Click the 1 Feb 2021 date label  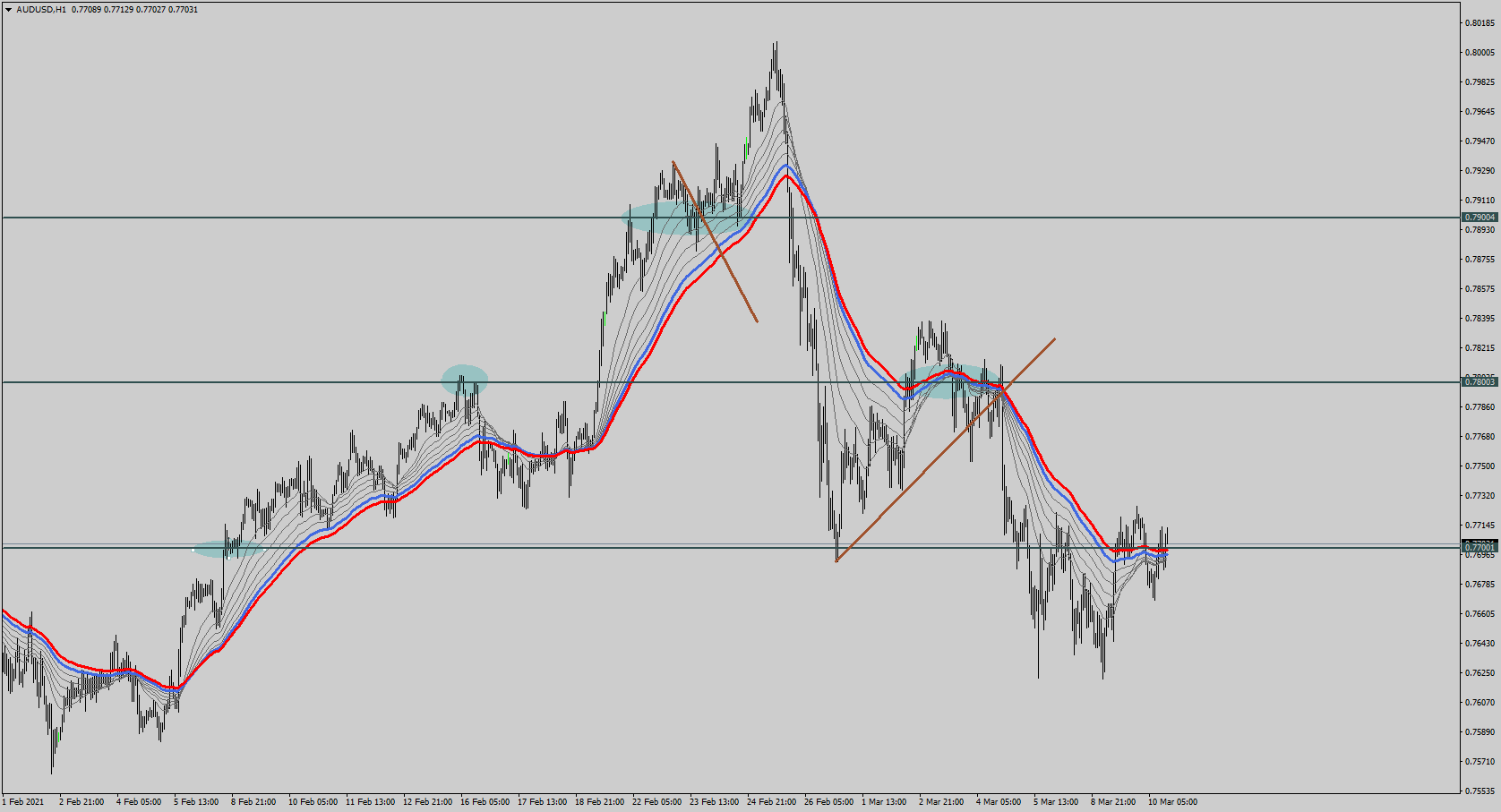tap(23, 802)
